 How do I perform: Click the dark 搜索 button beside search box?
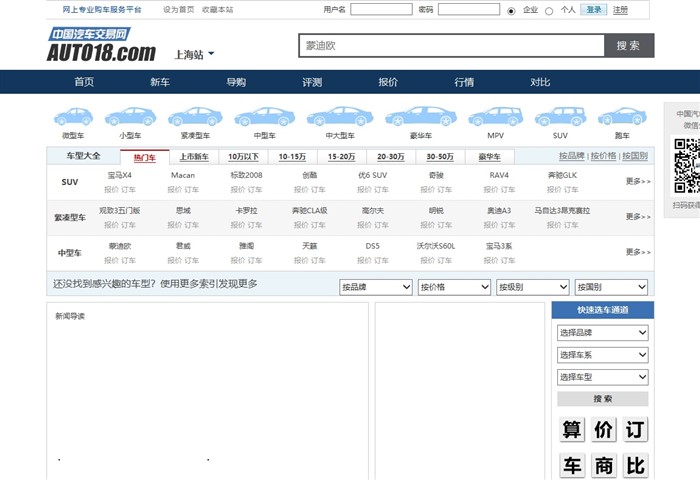pos(629,46)
